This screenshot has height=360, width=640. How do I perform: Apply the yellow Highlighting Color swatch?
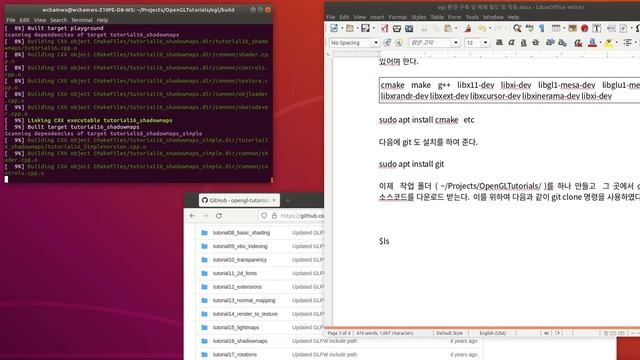click(608, 42)
